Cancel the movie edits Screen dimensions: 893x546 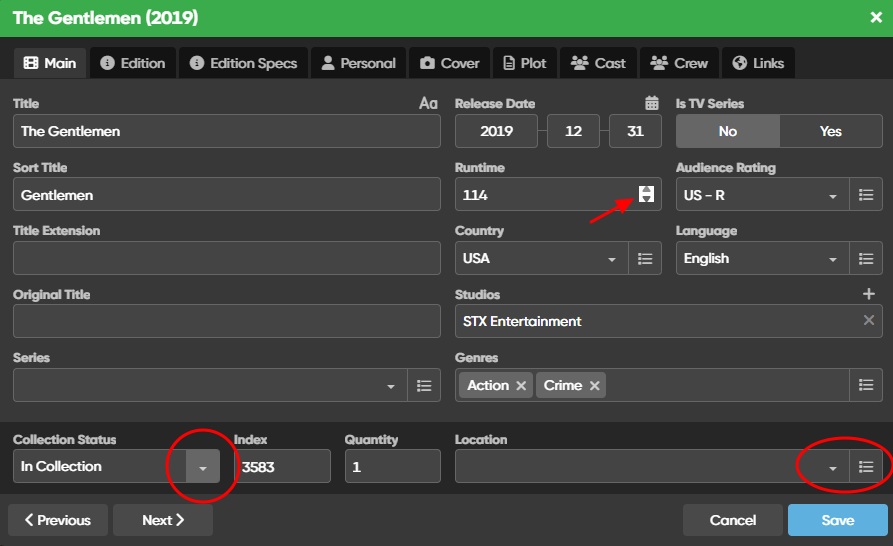point(733,520)
